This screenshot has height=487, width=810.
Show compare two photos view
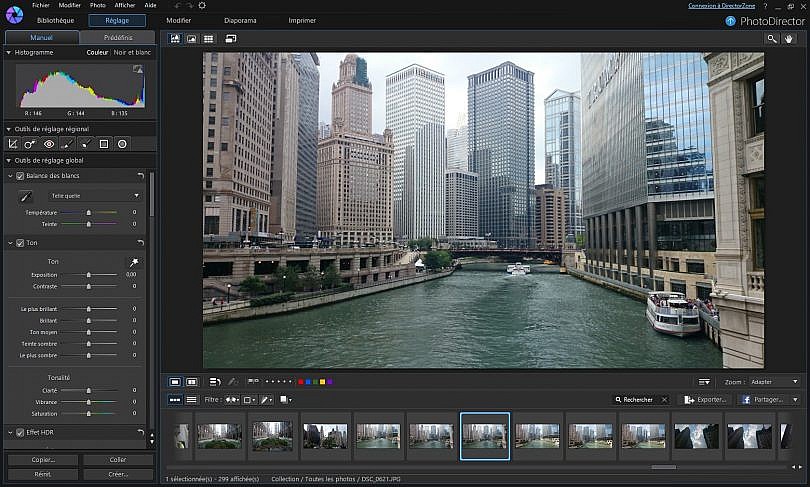pos(192,382)
